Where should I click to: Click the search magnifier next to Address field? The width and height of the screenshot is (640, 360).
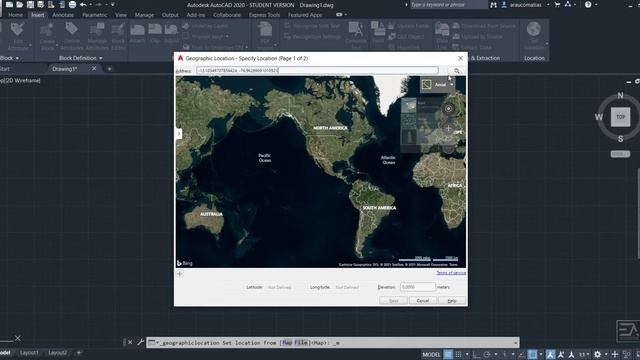click(x=457, y=71)
